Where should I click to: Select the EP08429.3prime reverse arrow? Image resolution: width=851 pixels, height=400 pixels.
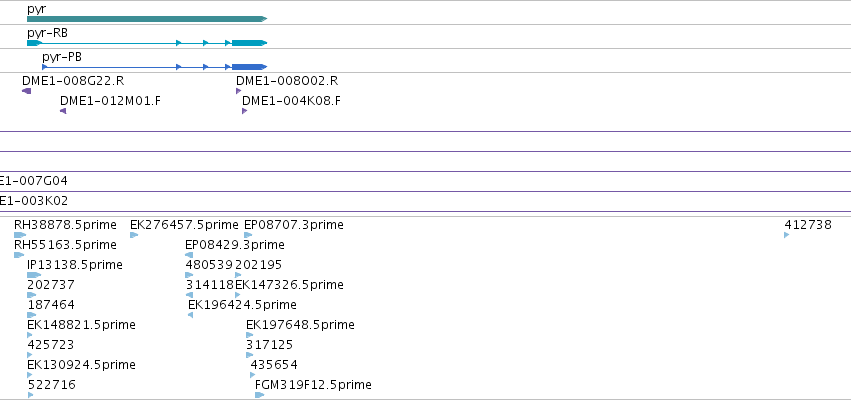(x=189, y=255)
